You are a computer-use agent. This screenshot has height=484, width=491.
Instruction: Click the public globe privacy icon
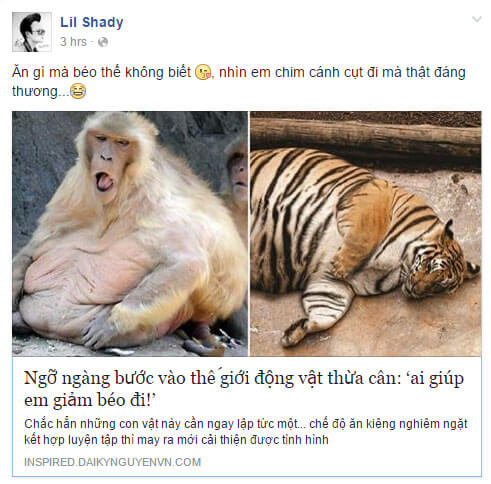tap(103, 42)
